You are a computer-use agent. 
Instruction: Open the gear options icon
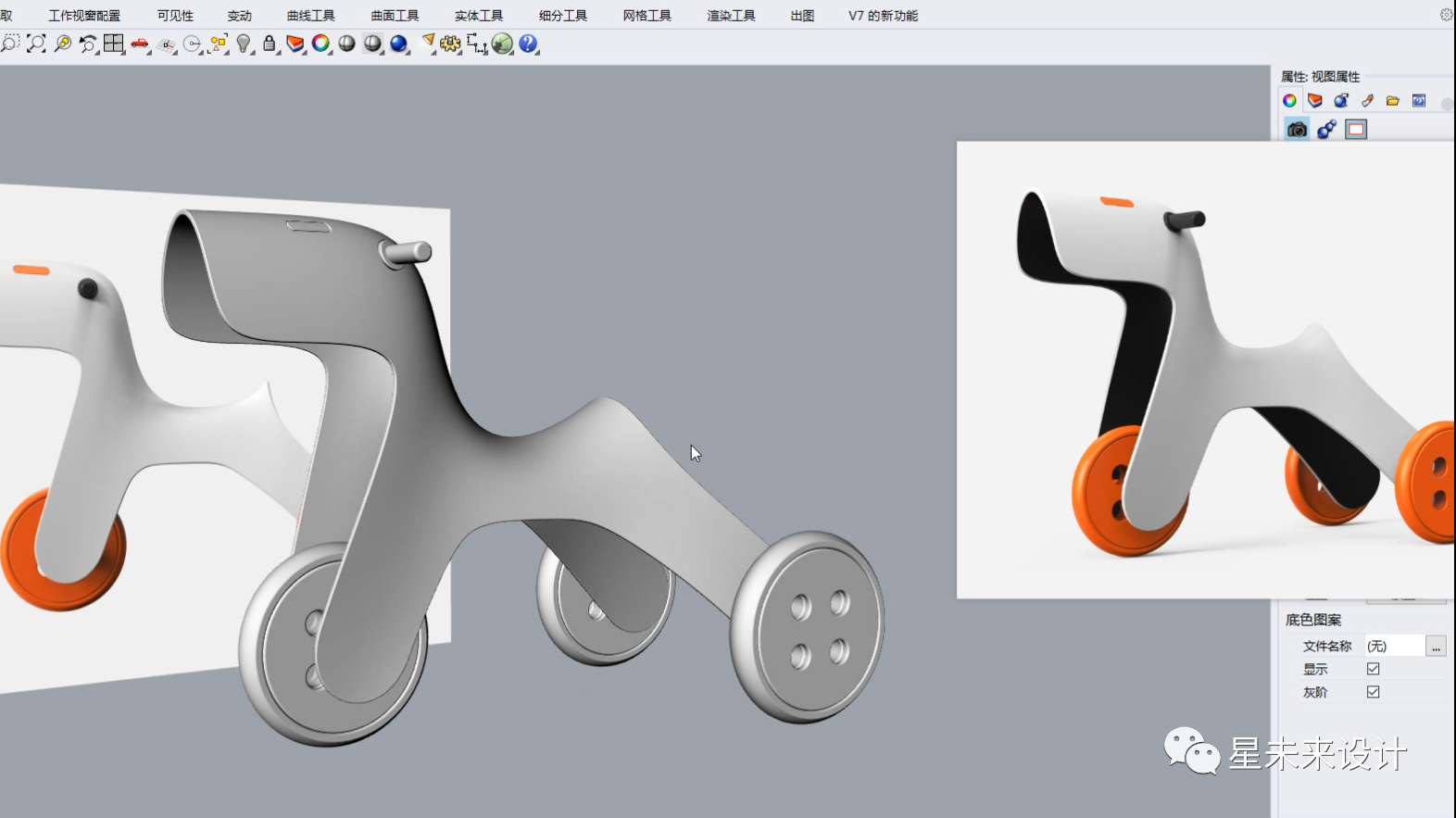point(451,44)
